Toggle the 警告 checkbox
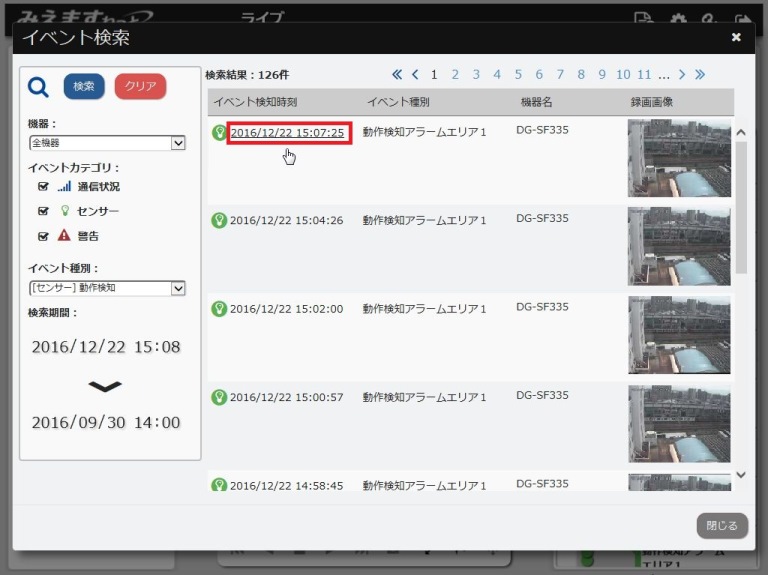The image size is (768, 575). click(x=43, y=237)
